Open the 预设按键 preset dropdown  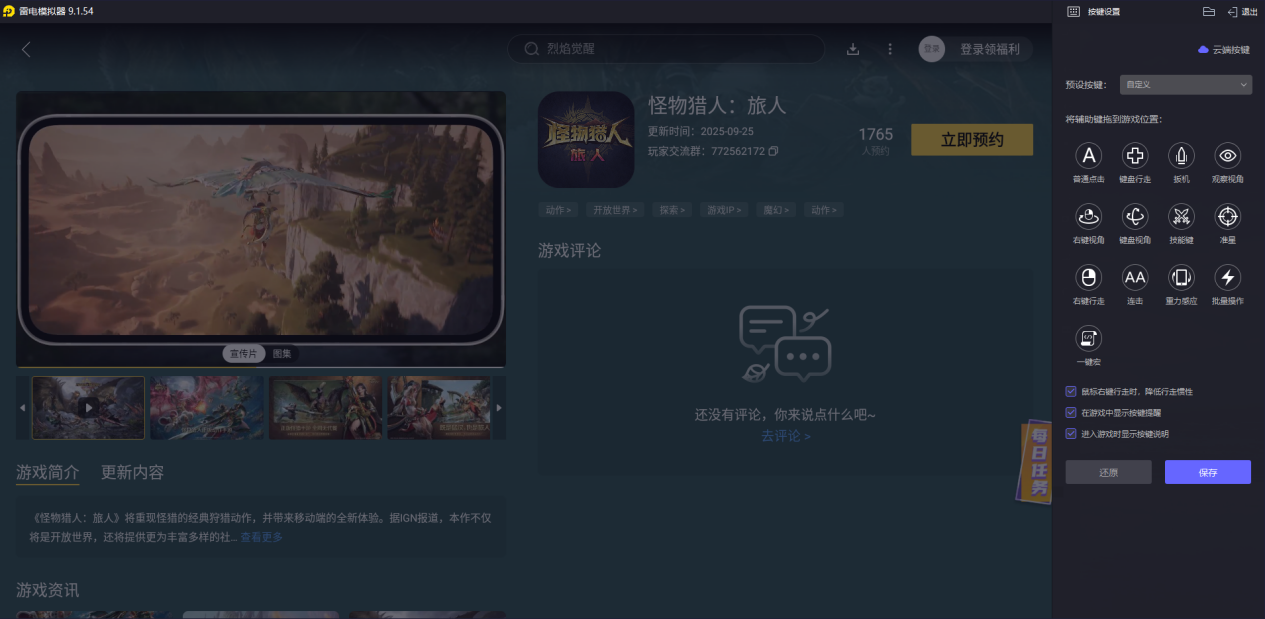(1185, 85)
